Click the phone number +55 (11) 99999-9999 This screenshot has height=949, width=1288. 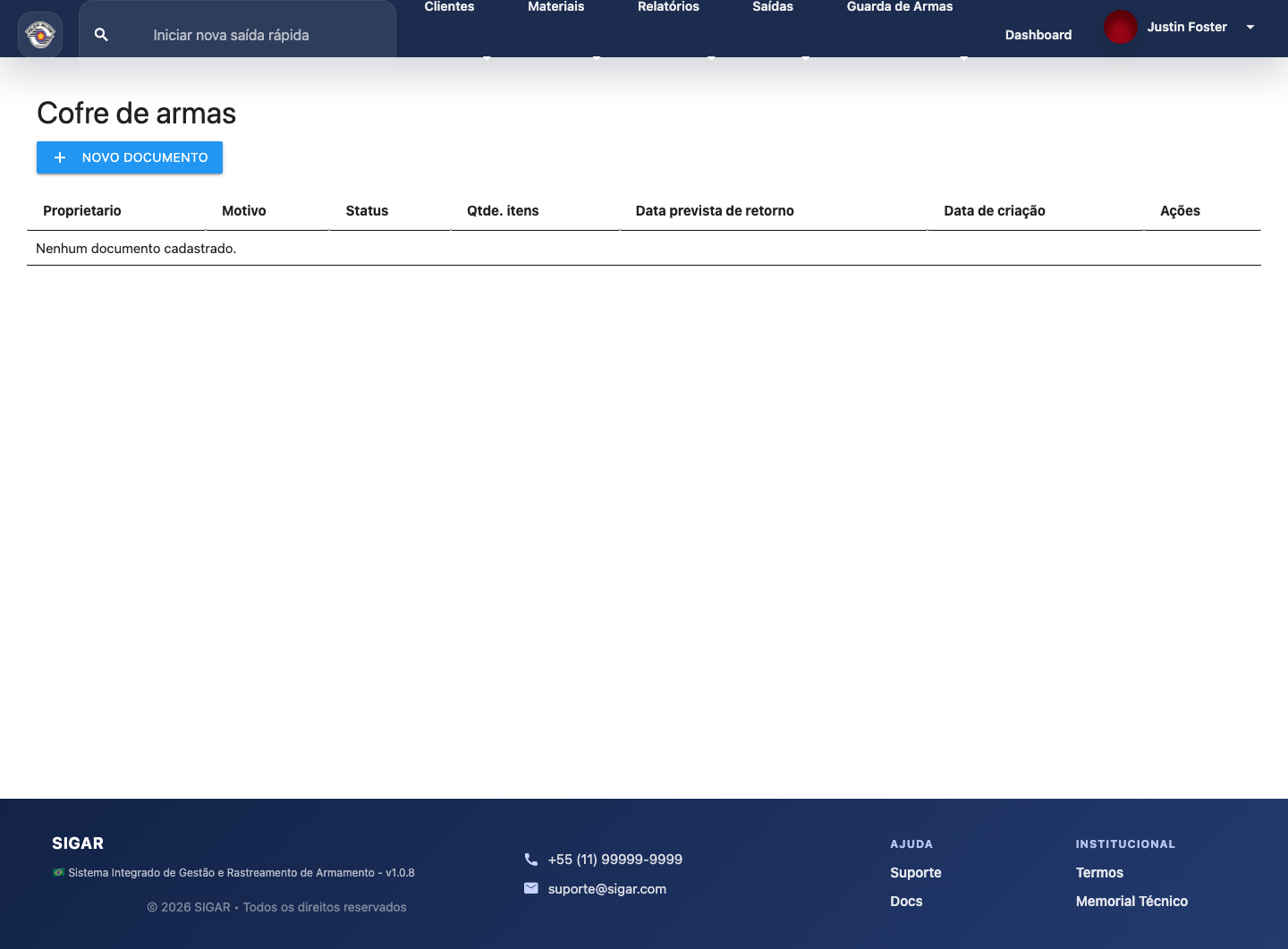(x=615, y=860)
